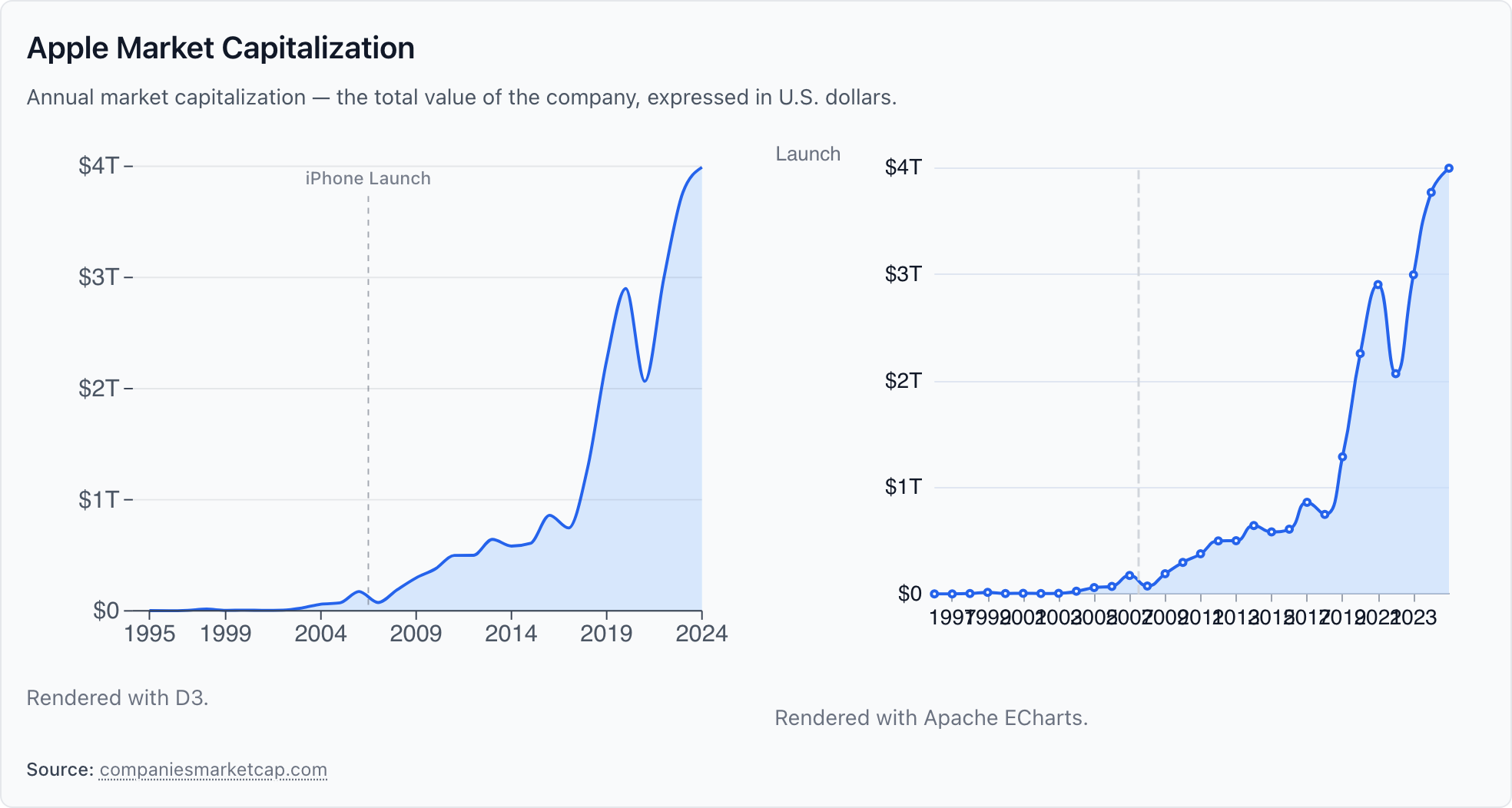Click the second-to-last marker below the $4T point

1431,193
